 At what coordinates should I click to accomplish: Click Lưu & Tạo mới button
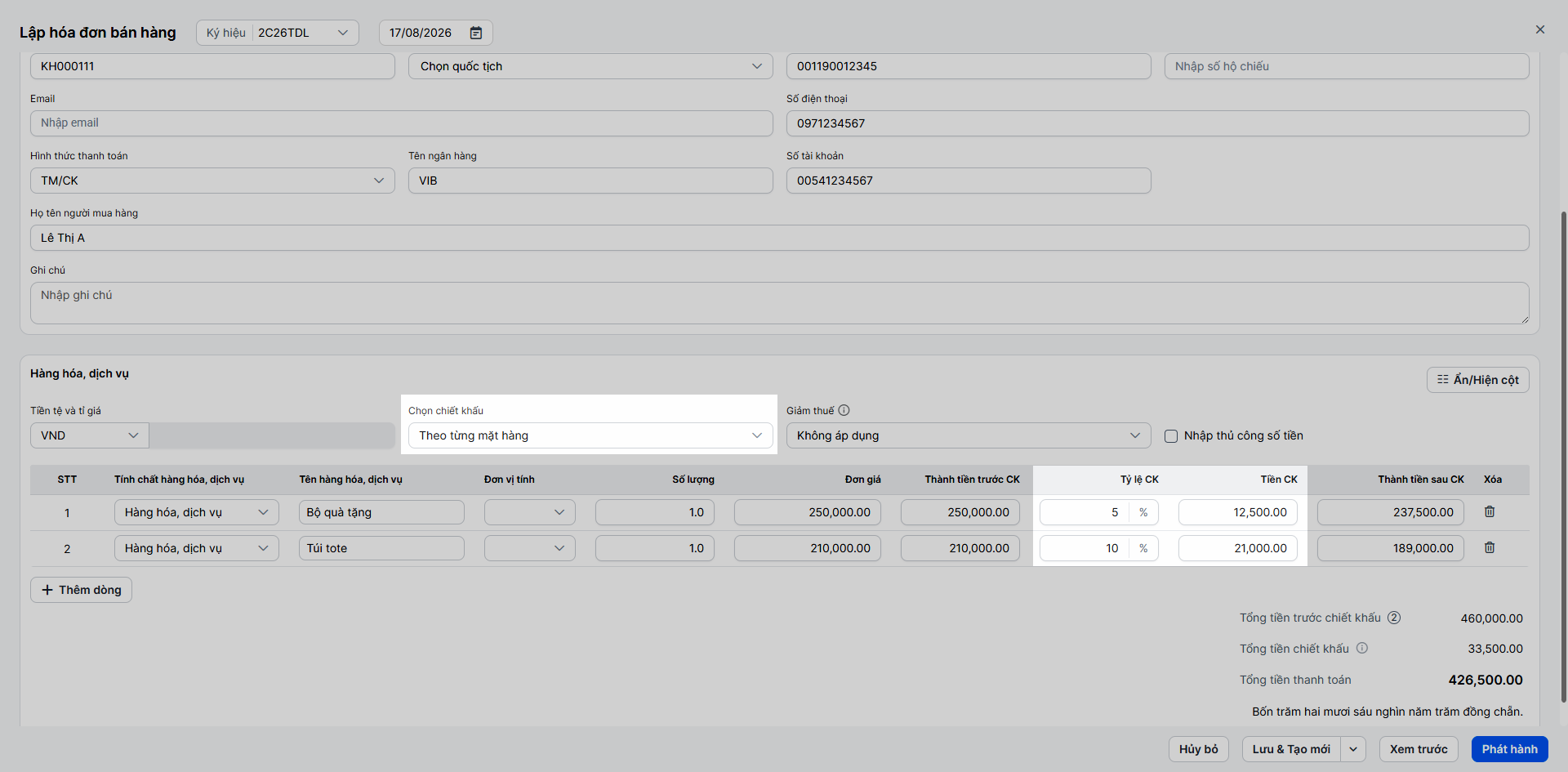[x=1291, y=749]
